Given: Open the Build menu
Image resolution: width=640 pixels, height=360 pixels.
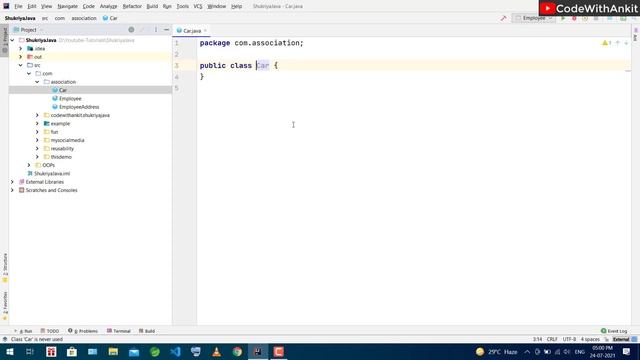Looking at the screenshot, I should pos(152,7).
